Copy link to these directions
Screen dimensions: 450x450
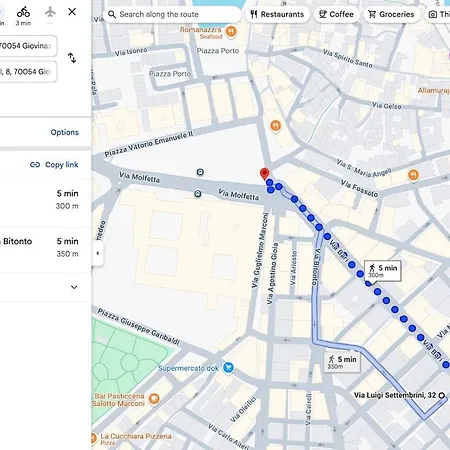click(54, 165)
